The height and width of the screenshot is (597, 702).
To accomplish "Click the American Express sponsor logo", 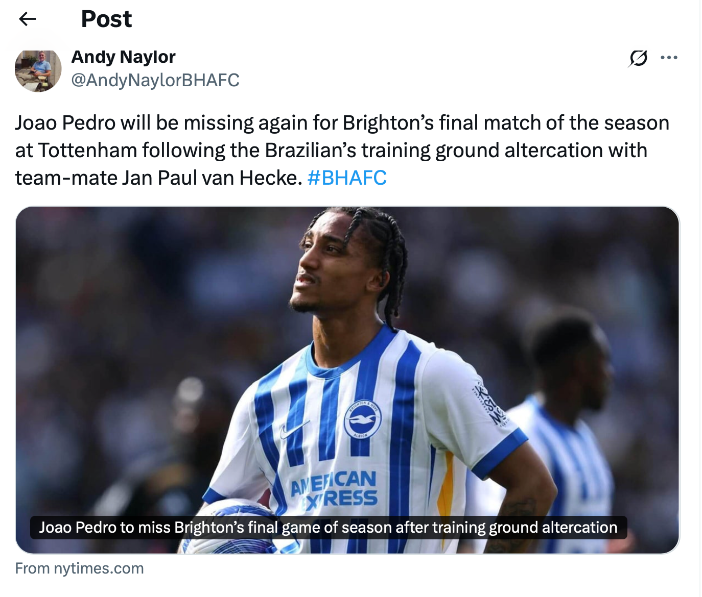I will click(333, 490).
